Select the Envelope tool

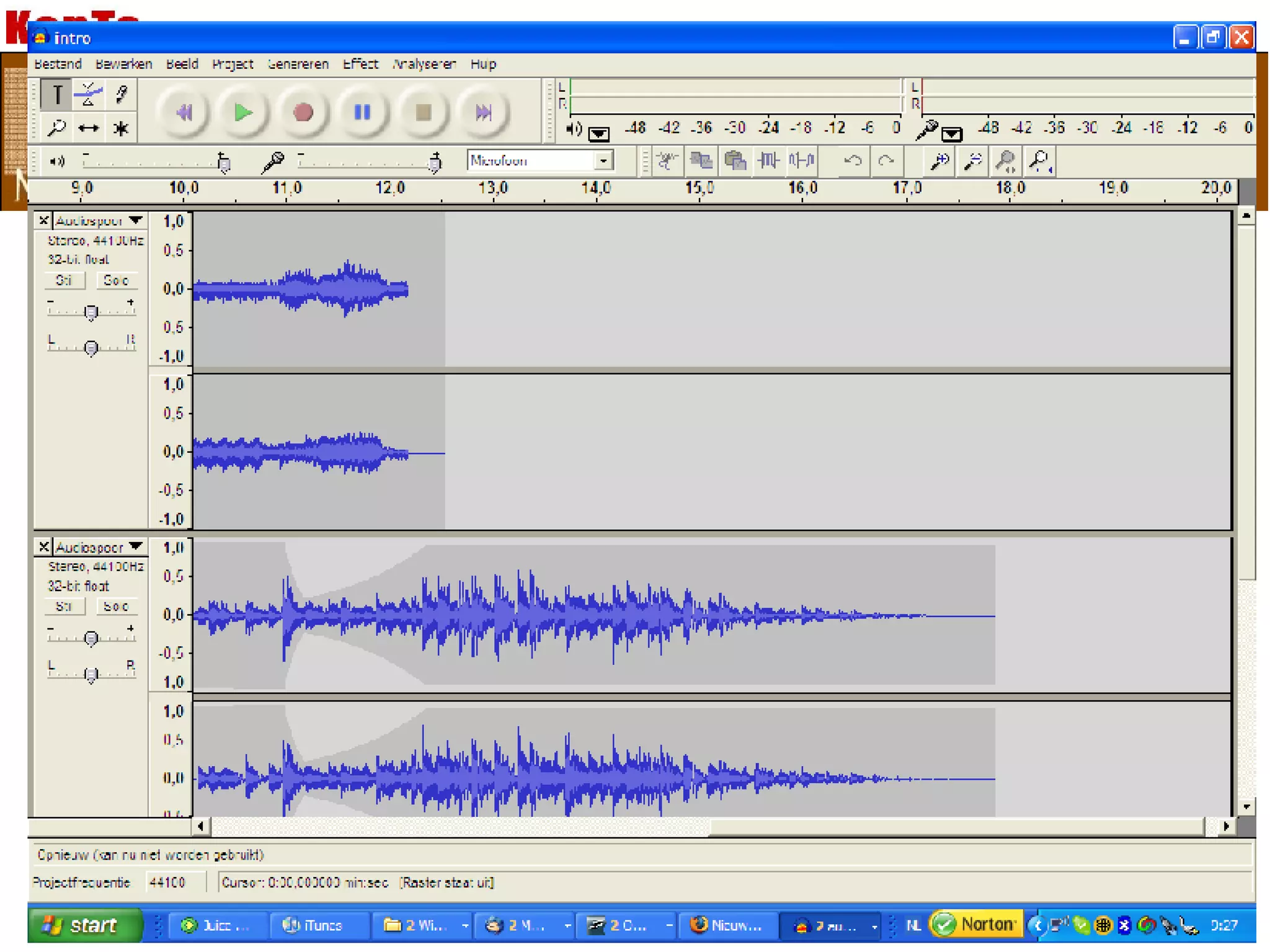[88, 94]
